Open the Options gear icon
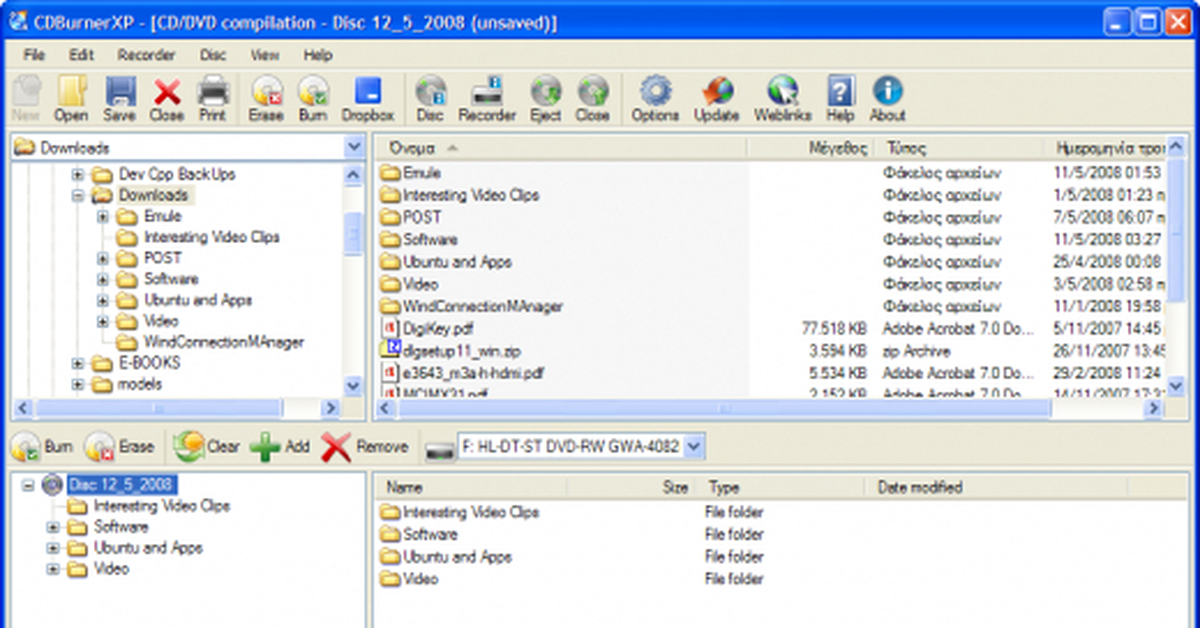This screenshot has height=628, width=1200. [655, 99]
